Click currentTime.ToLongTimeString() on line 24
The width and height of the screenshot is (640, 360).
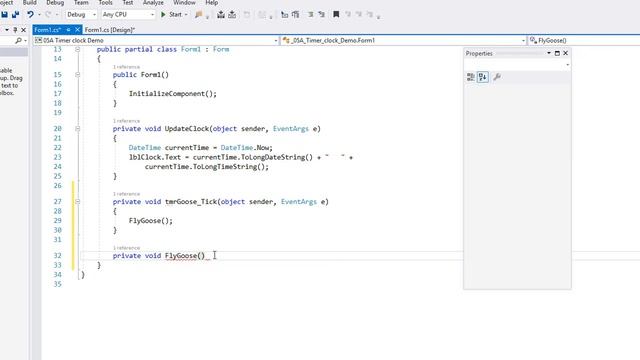pos(205,167)
